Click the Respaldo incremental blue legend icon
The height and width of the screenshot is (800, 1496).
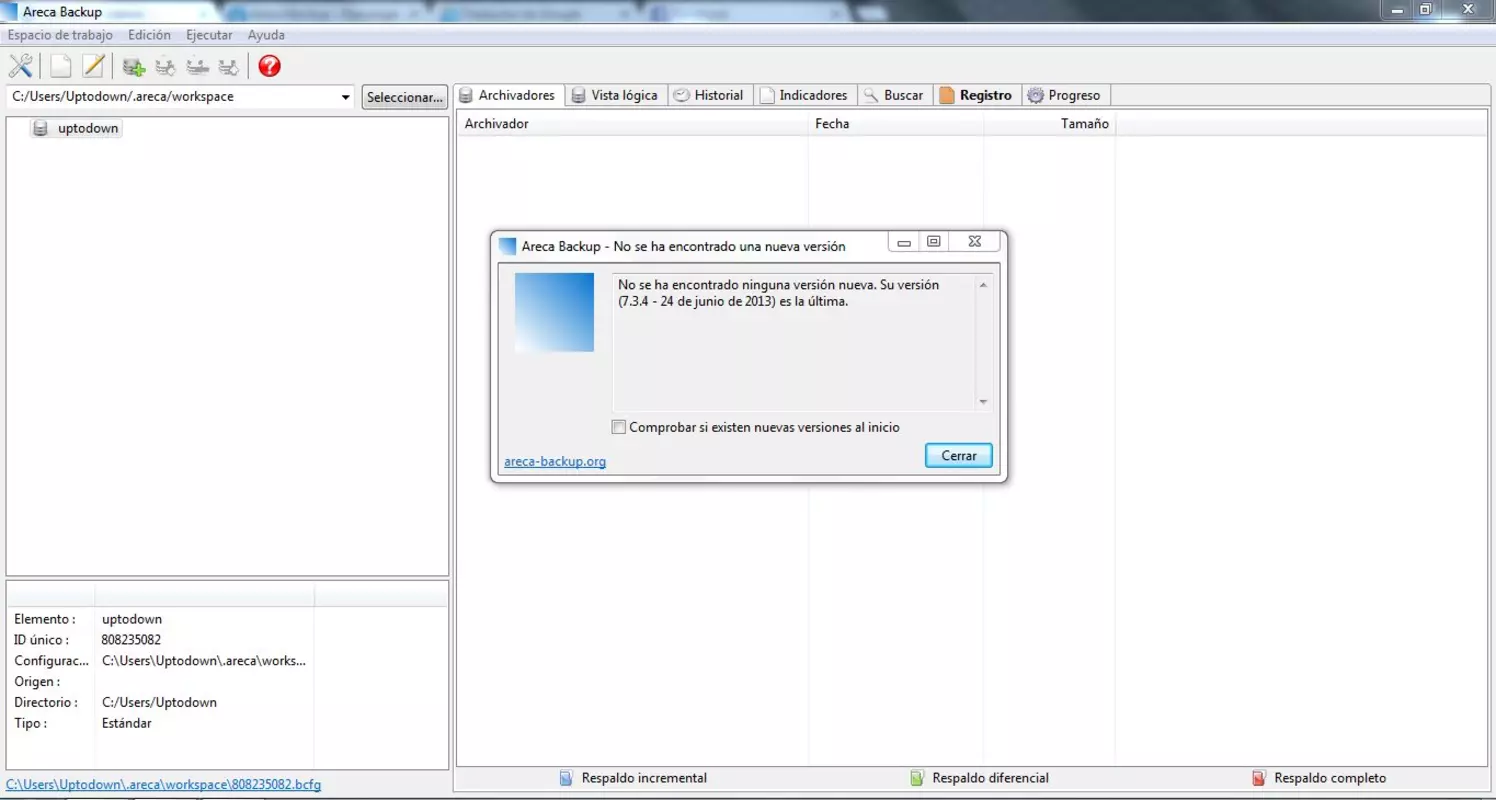(x=565, y=778)
